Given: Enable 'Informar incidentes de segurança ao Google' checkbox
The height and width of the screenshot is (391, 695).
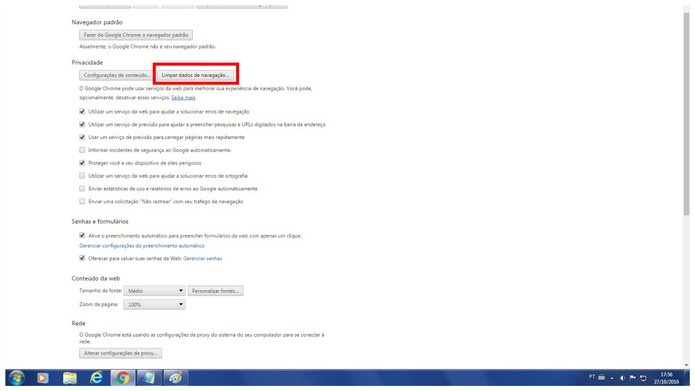Looking at the screenshot, I should click(x=82, y=150).
